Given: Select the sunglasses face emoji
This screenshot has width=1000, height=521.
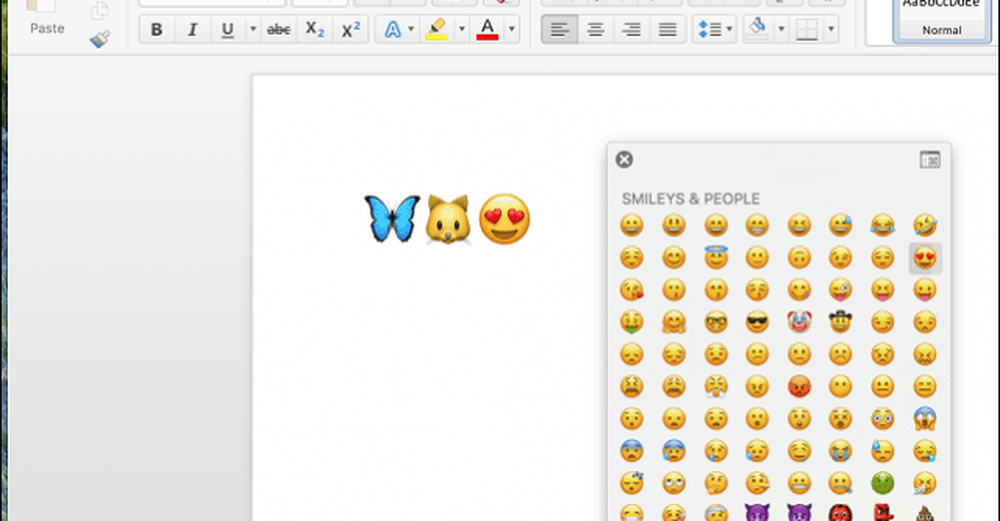Looking at the screenshot, I should [757, 322].
